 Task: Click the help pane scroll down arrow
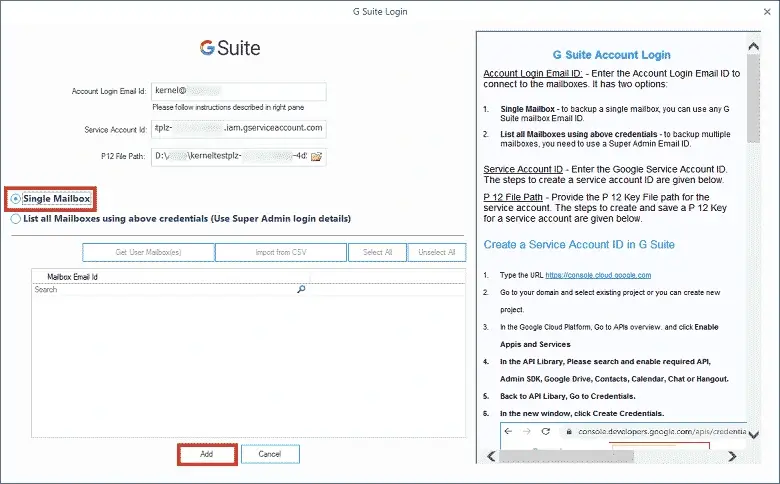tap(754, 435)
